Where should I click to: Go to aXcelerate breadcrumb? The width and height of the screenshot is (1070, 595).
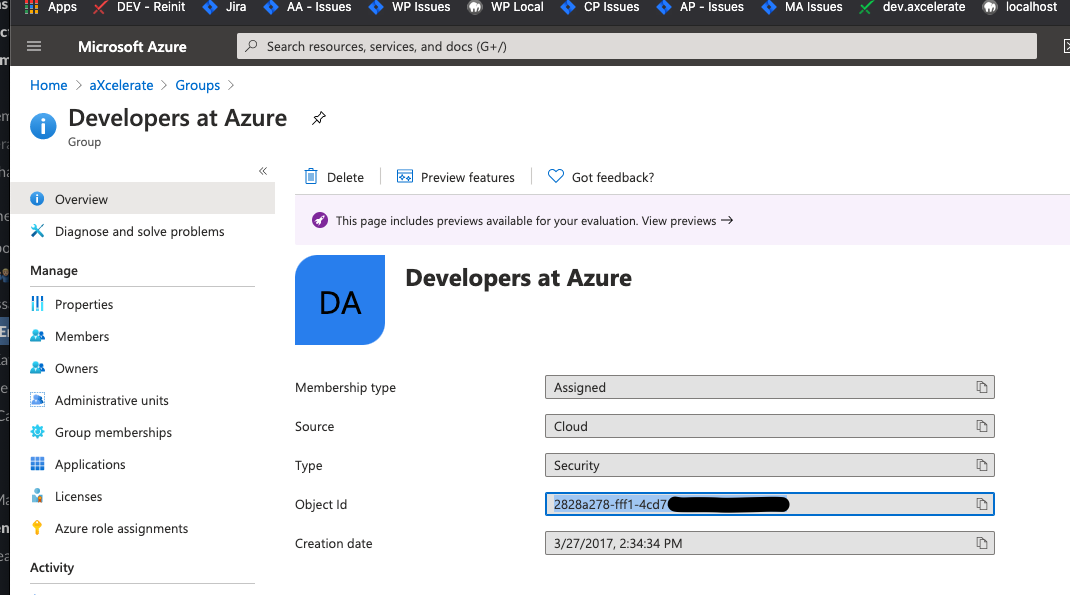coord(121,85)
